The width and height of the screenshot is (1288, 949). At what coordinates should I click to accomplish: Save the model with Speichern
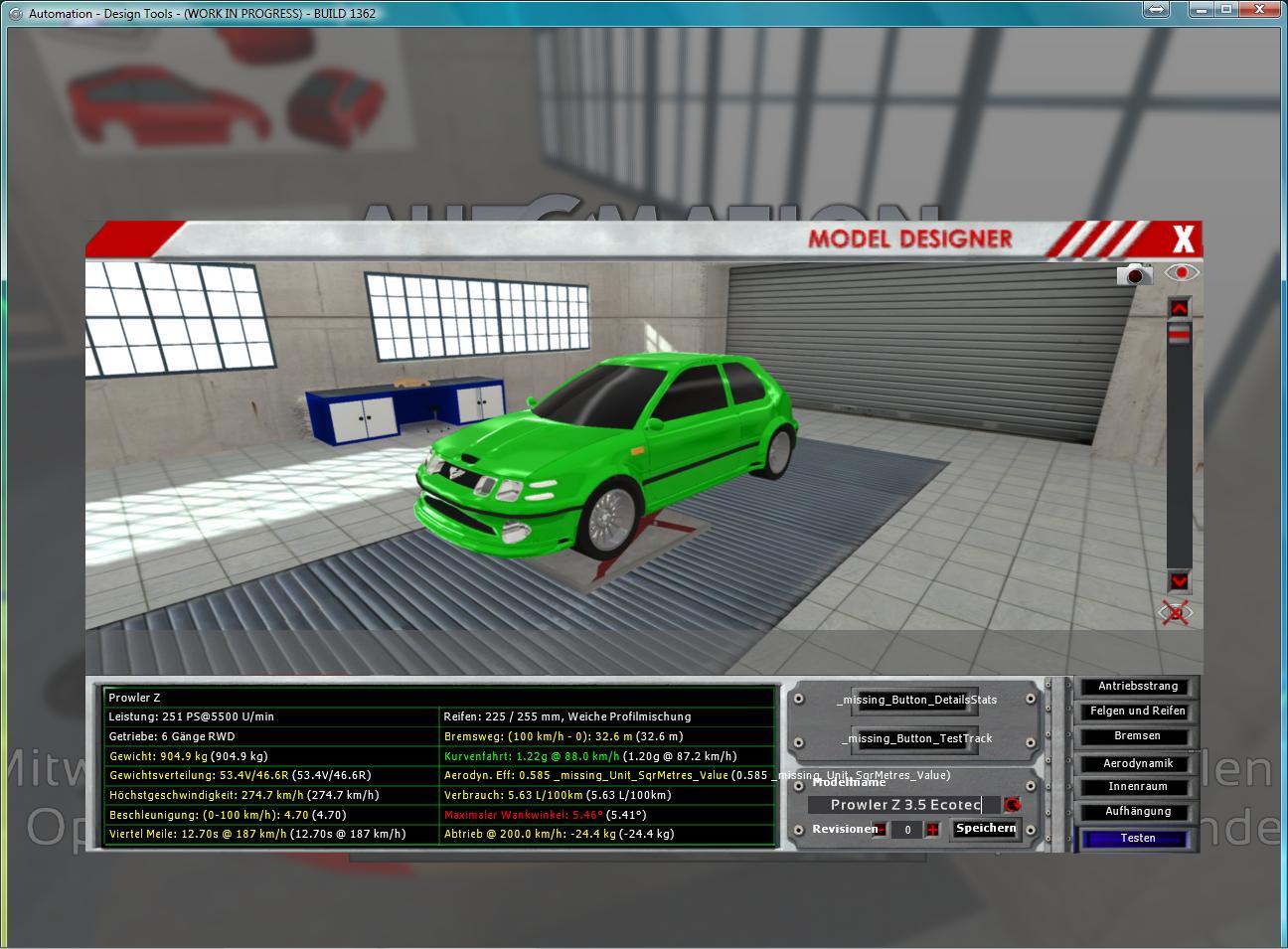[x=985, y=829]
